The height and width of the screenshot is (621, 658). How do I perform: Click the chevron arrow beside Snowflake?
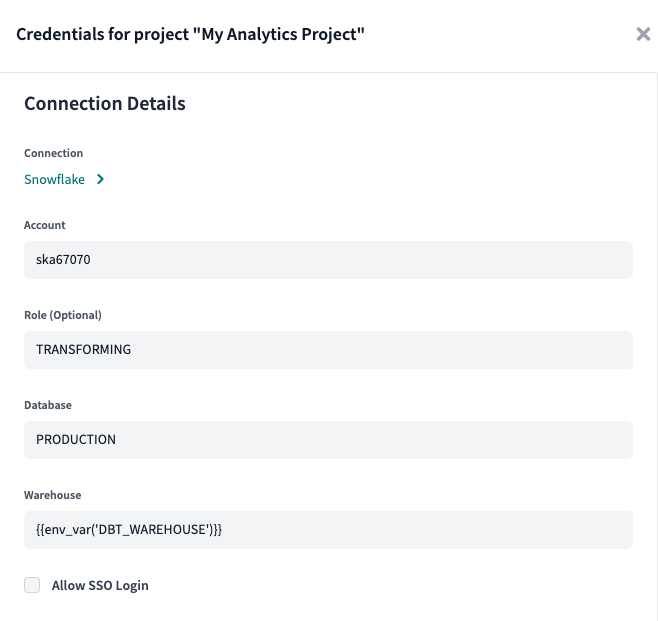(100, 180)
